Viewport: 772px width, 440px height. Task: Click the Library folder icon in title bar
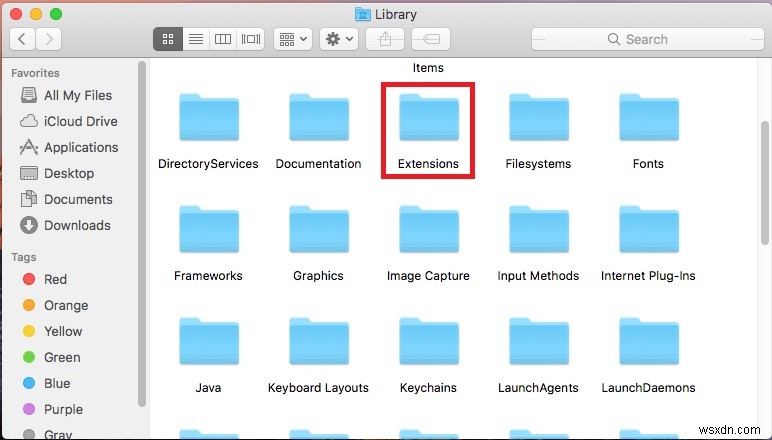coord(362,14)
